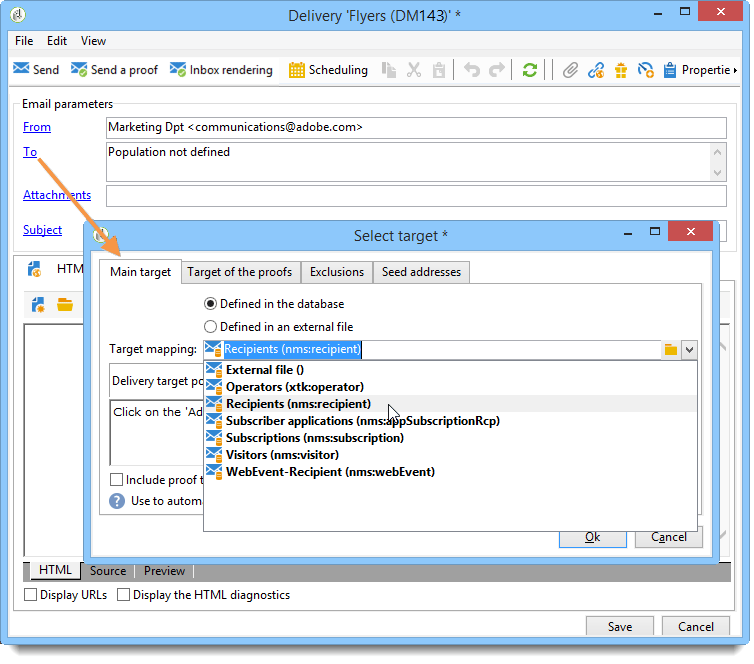Enable Display the HTML diagnostics checkbox

click(124, 595)
